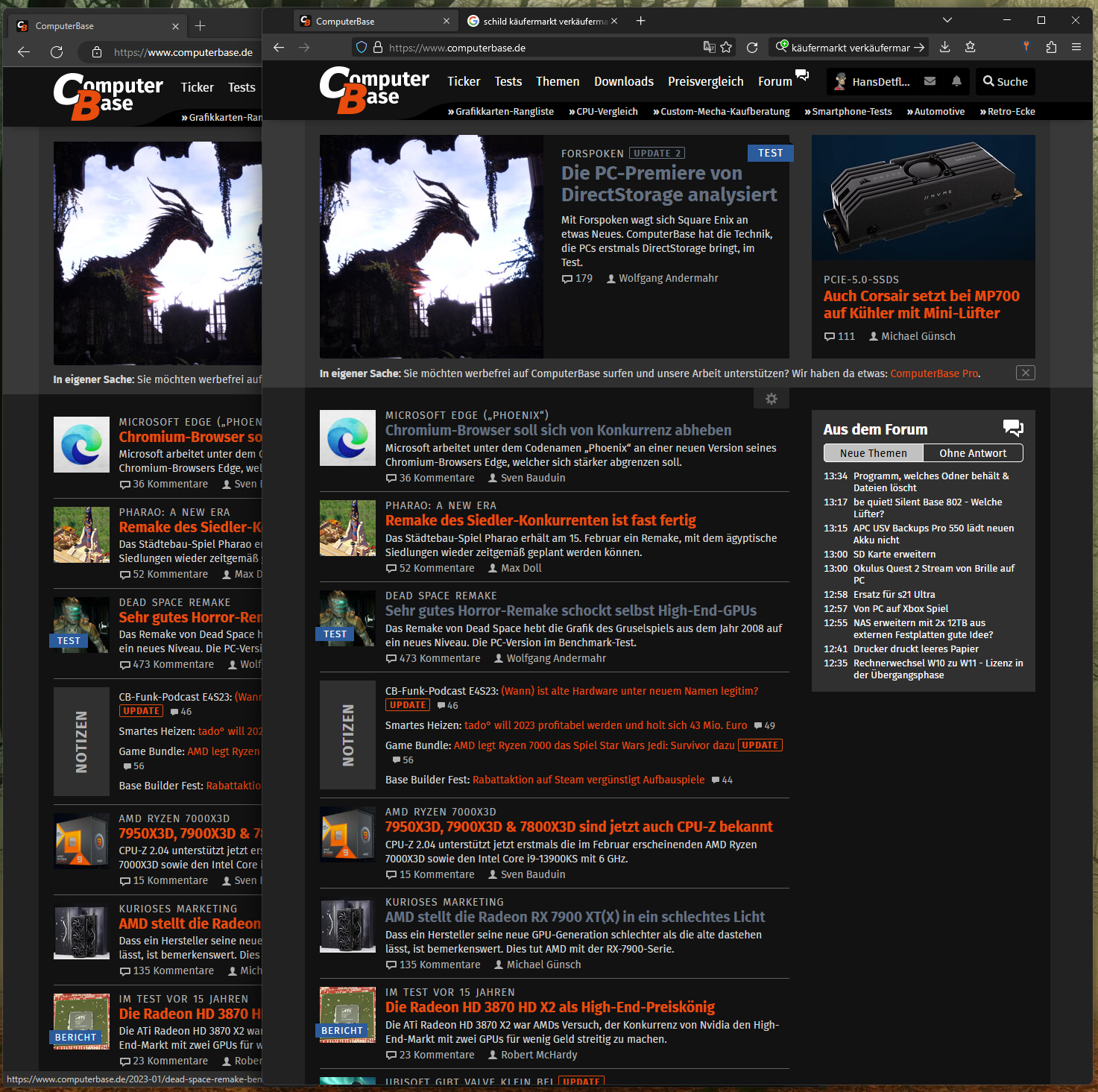
Task: Open the Firefox hamburger application menu
Action: point(1076,47)
